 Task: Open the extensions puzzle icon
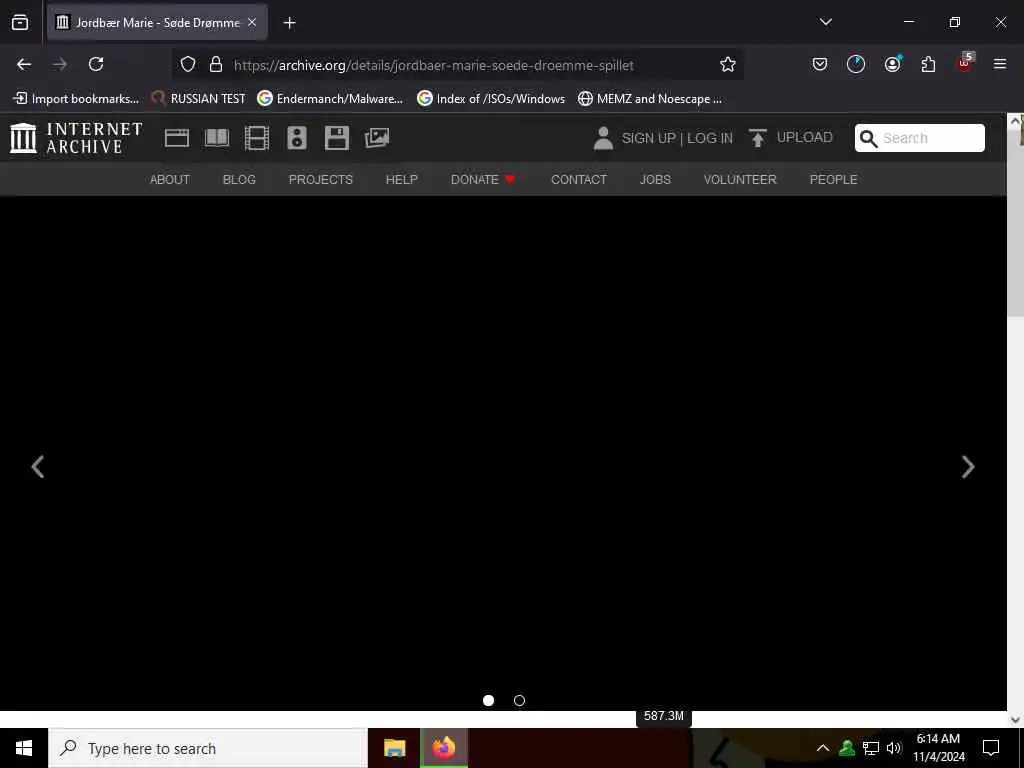tap(928, 64)
